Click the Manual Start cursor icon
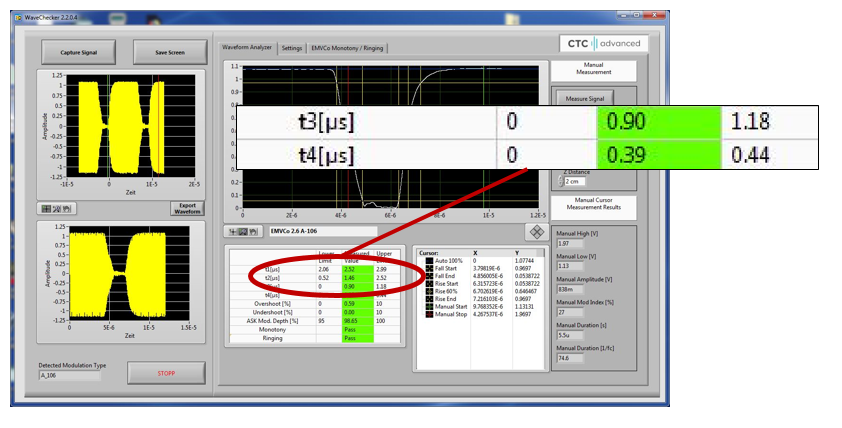Screen dimensions: 842x428 coord(429,307)
